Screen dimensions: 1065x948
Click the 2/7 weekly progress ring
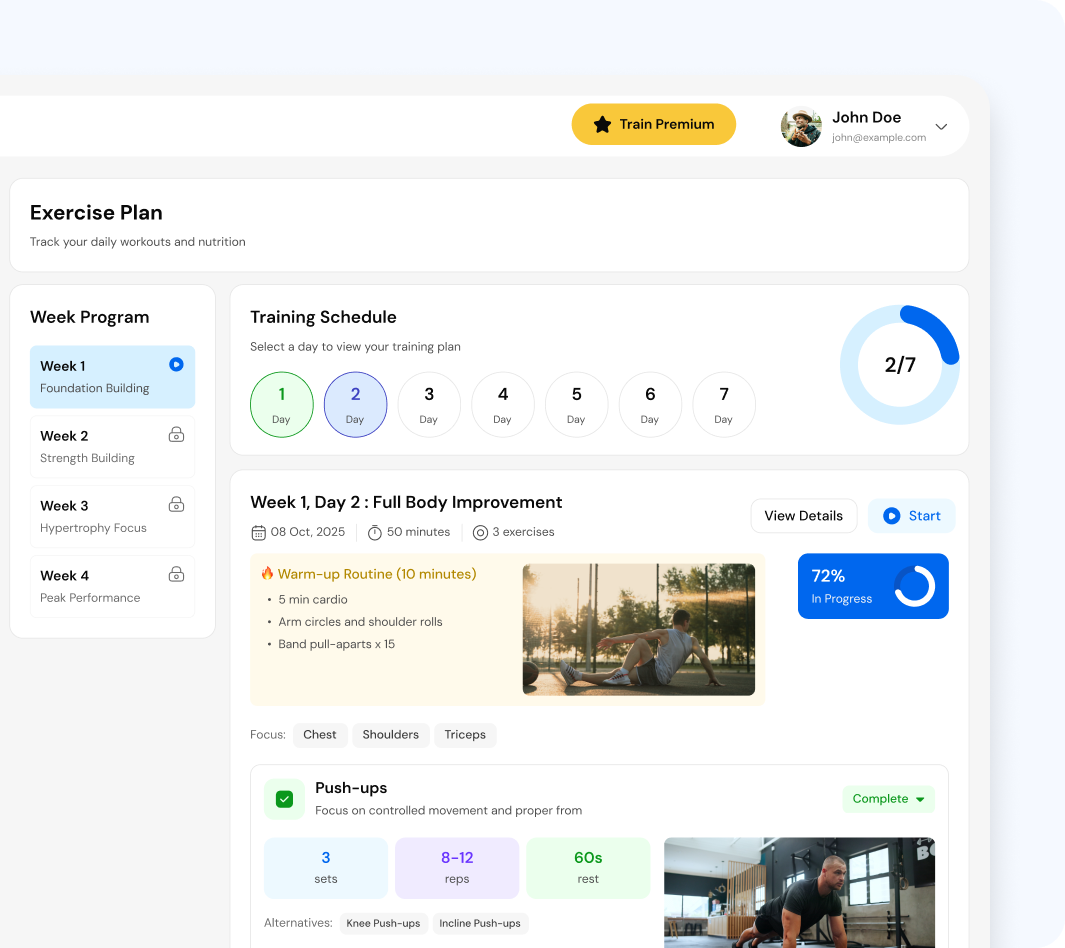pos(899,365)
